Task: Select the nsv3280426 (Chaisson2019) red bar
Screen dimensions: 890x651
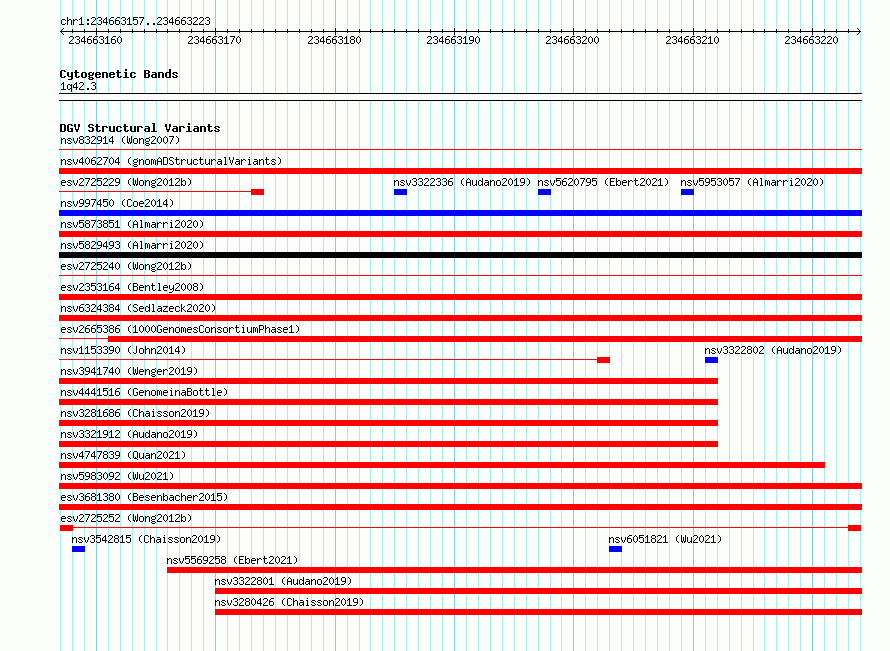Action: point(538,612)
